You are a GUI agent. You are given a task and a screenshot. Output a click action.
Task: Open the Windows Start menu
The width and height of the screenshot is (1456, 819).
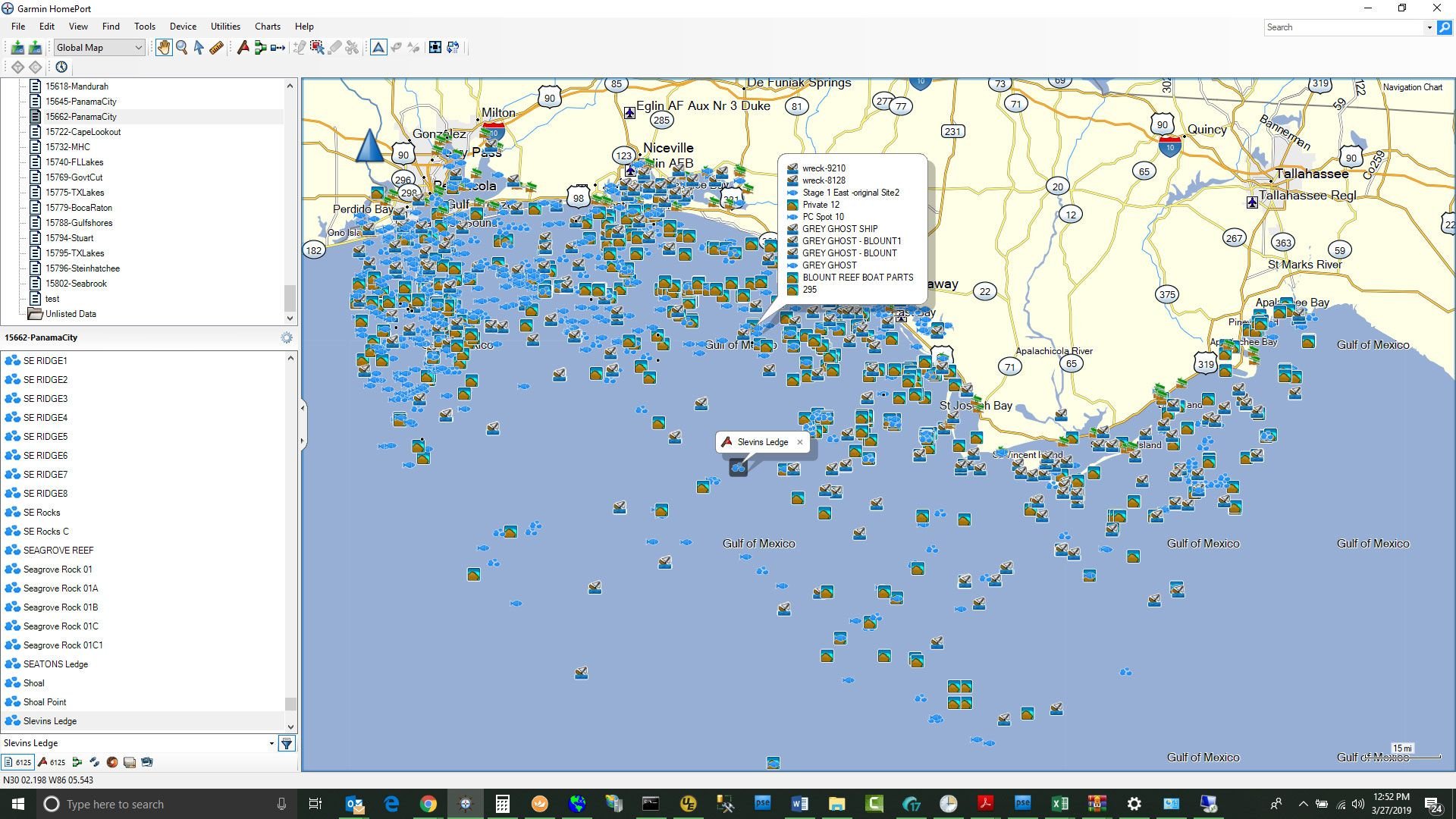(18, 804)
